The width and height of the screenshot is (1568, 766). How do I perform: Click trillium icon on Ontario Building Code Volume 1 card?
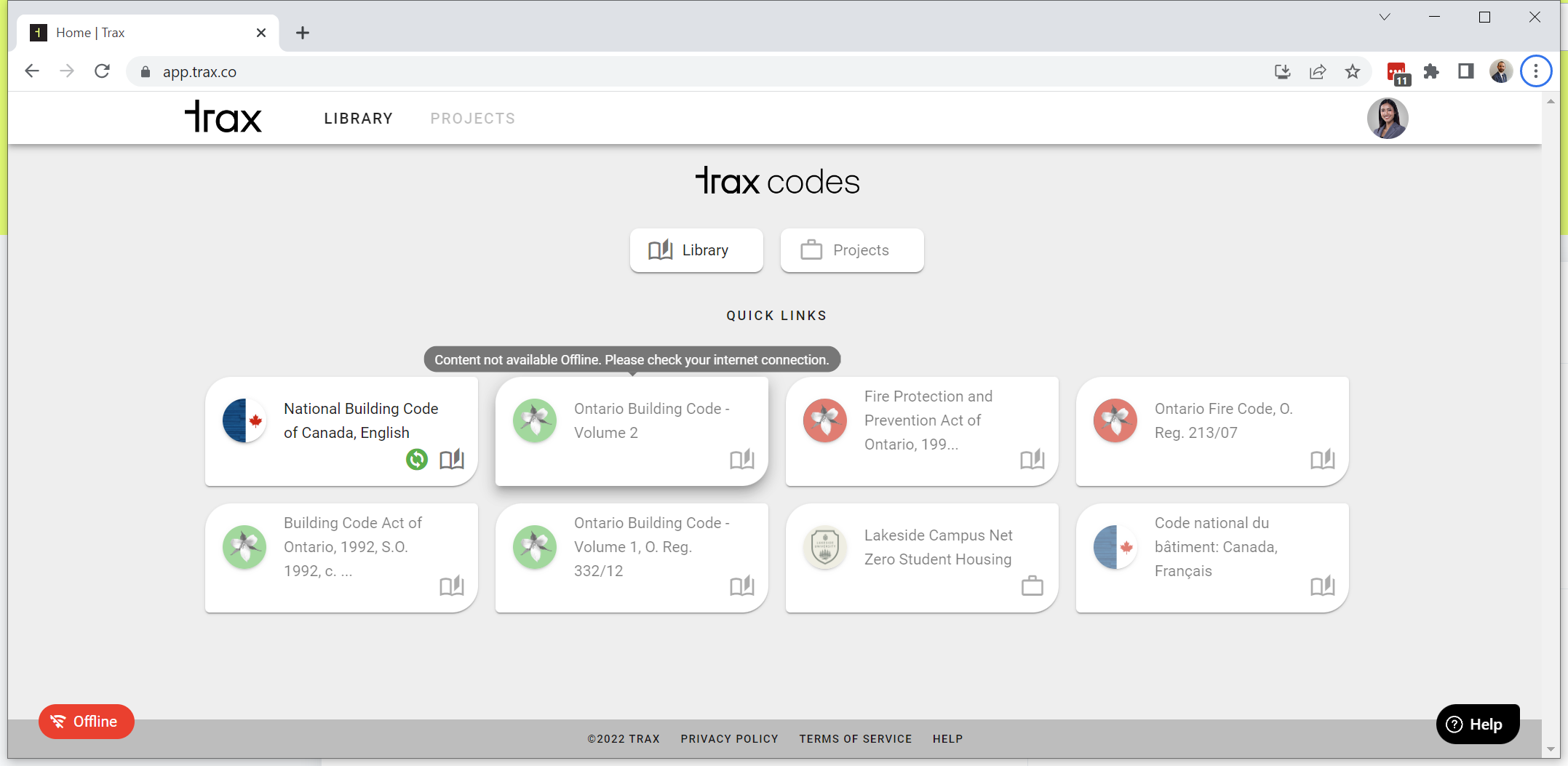click(x=535, y=547)
